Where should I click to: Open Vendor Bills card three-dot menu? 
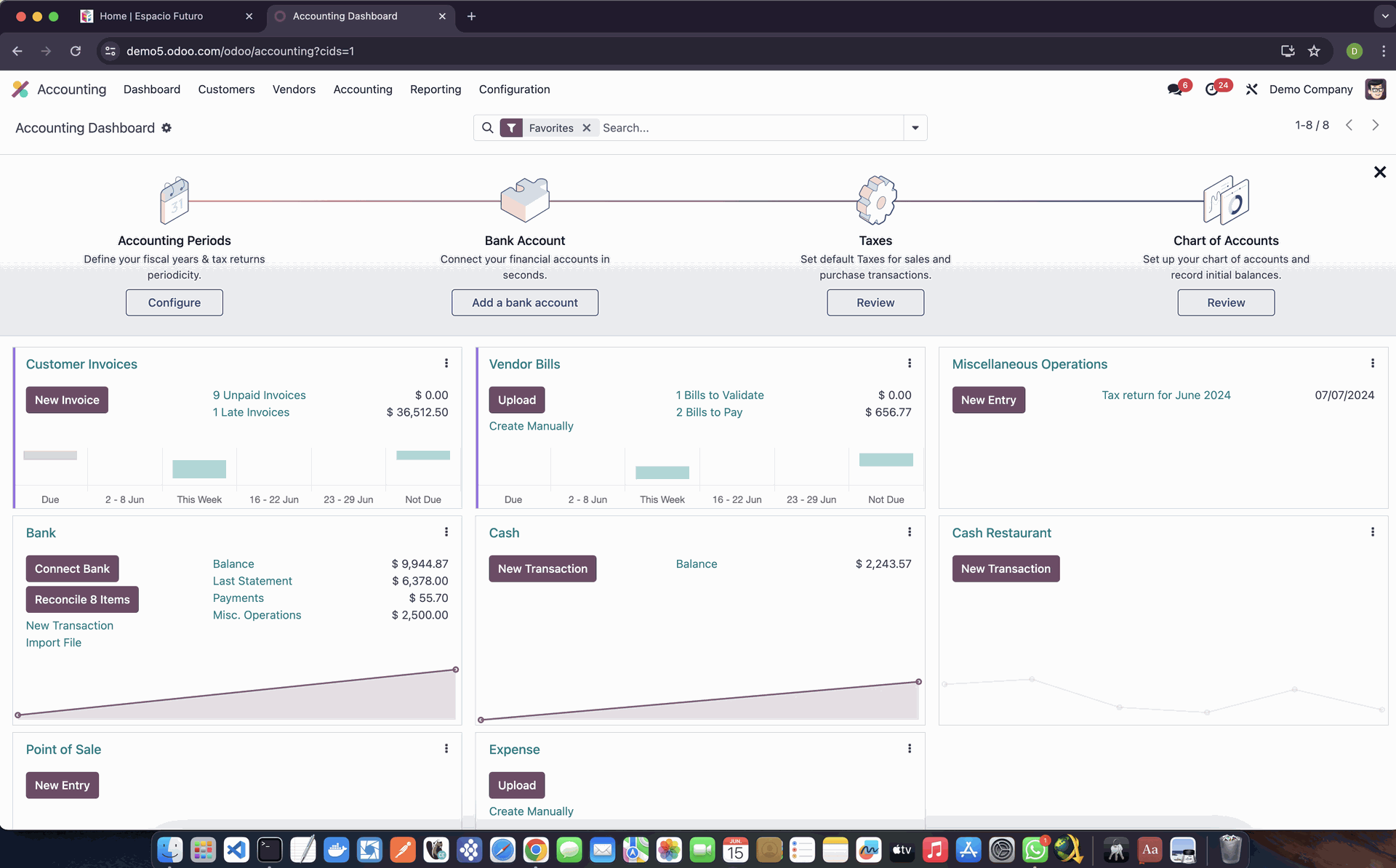tap(910, 363)
